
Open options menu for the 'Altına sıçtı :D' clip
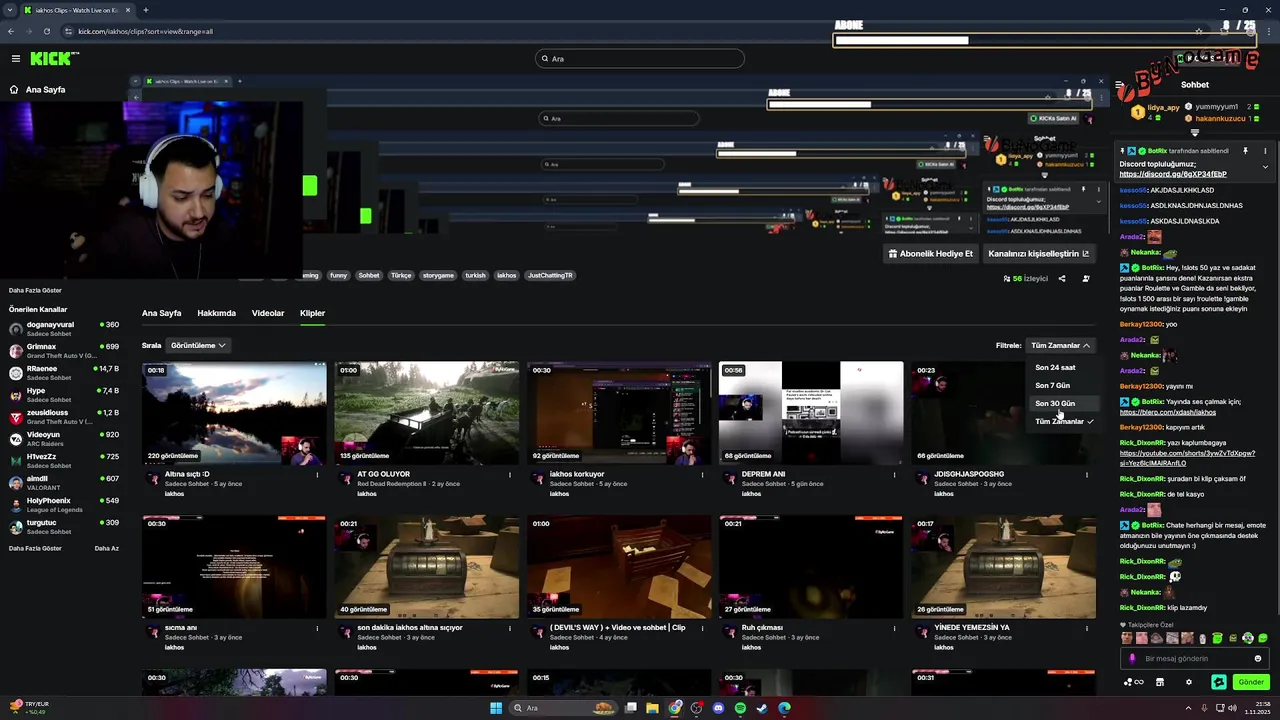point(318,475)
